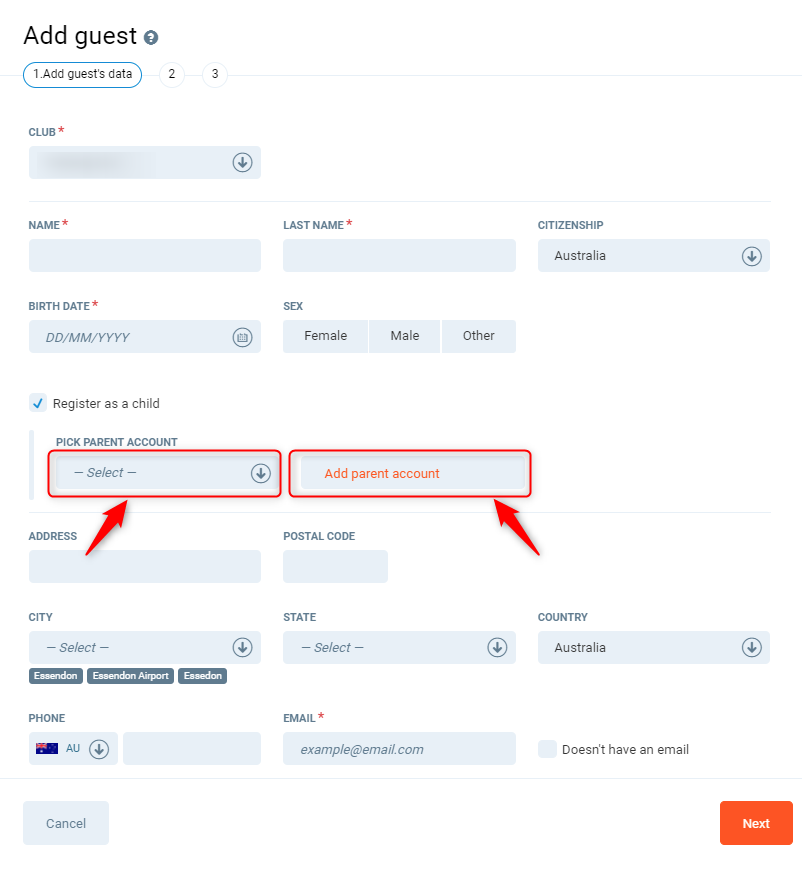Viewport: 802px width, 871px height.
Task: Click the phone country code arrow icon
Action: tap(98, 748)
